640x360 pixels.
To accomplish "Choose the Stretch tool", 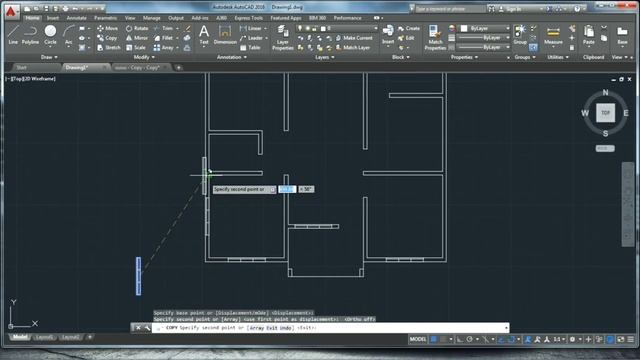I will tap(109, 48).
